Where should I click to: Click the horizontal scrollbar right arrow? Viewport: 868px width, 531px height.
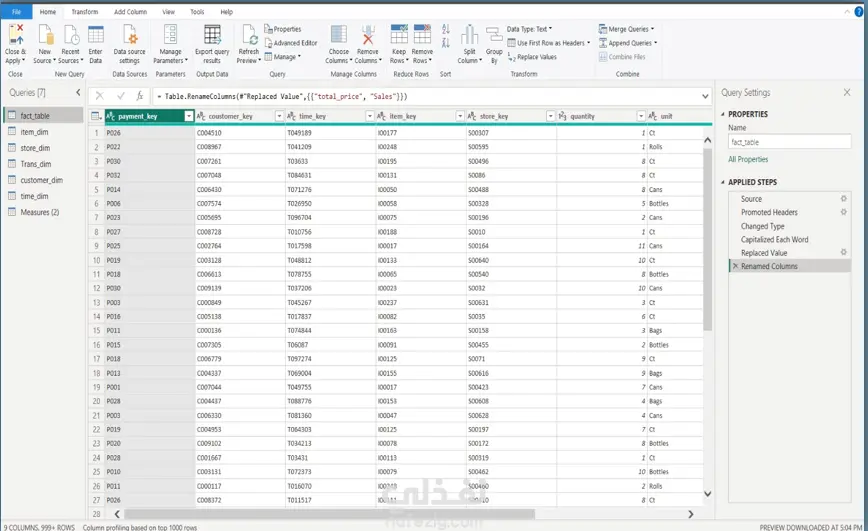coord(691,514)
